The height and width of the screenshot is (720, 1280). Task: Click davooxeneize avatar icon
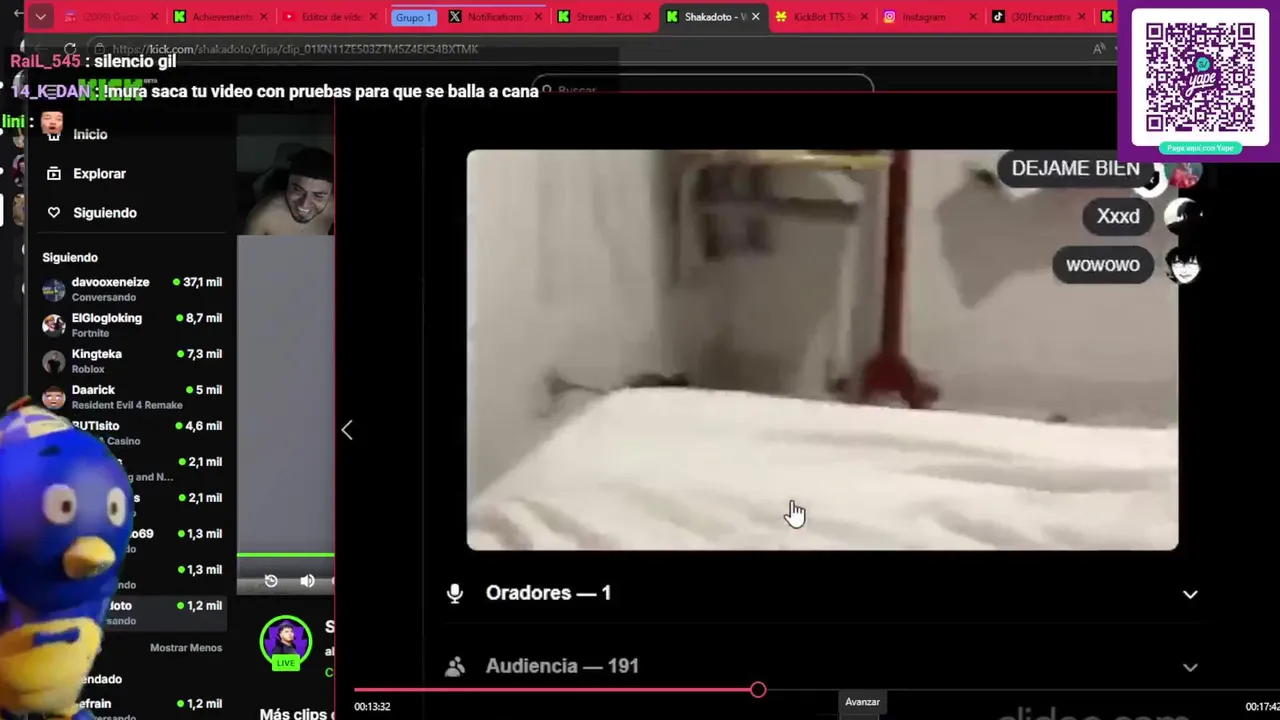pyautogui.click(x=54, y=290)
